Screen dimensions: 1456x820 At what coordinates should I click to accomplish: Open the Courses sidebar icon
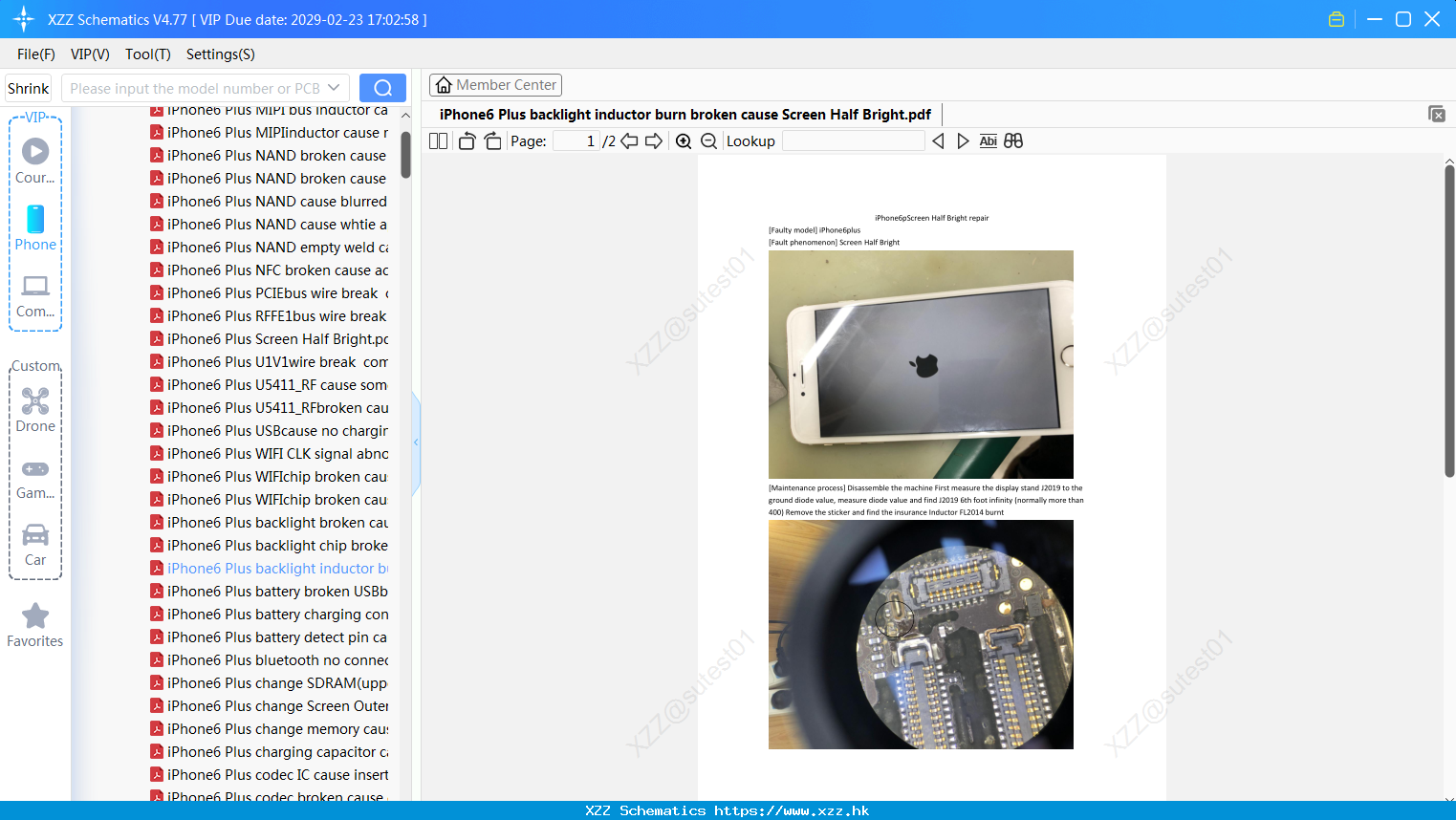[35, 161]
